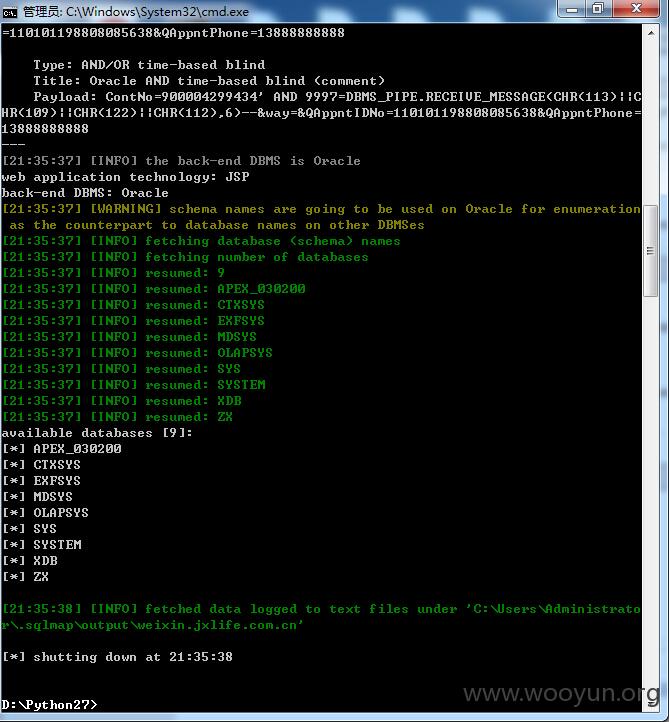
Task: Click the 'resumed: SYSTEM' log line
Action: 134,385
